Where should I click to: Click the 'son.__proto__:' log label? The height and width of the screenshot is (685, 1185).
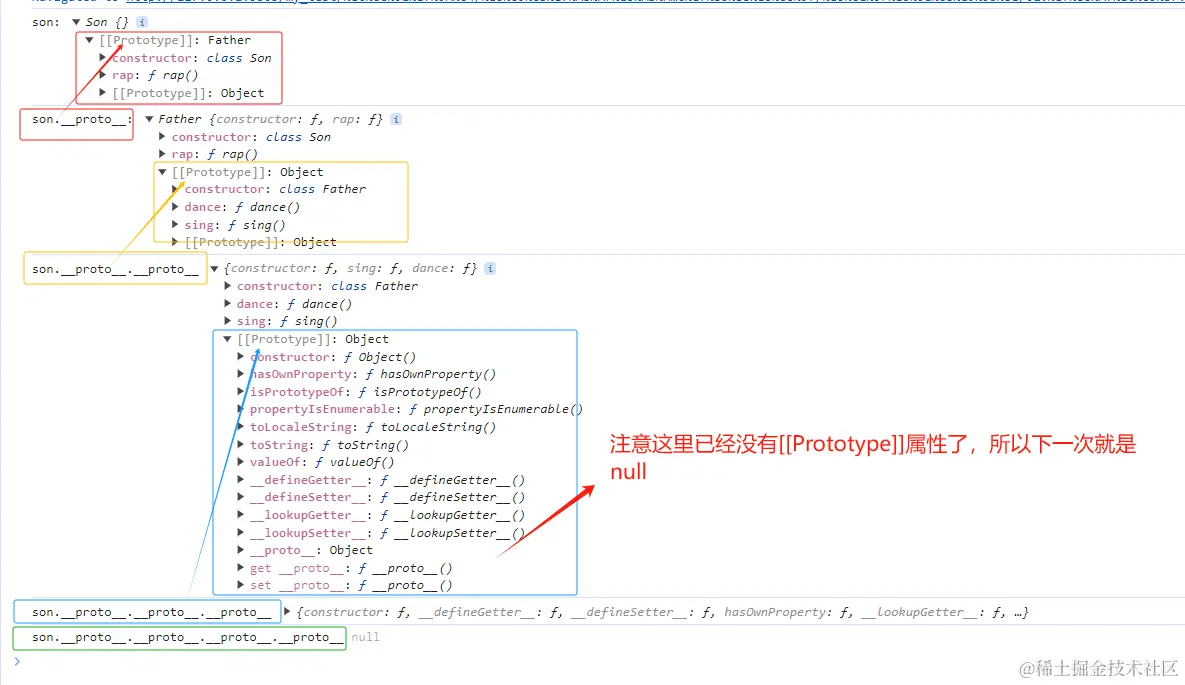click(x=82, y=119)
